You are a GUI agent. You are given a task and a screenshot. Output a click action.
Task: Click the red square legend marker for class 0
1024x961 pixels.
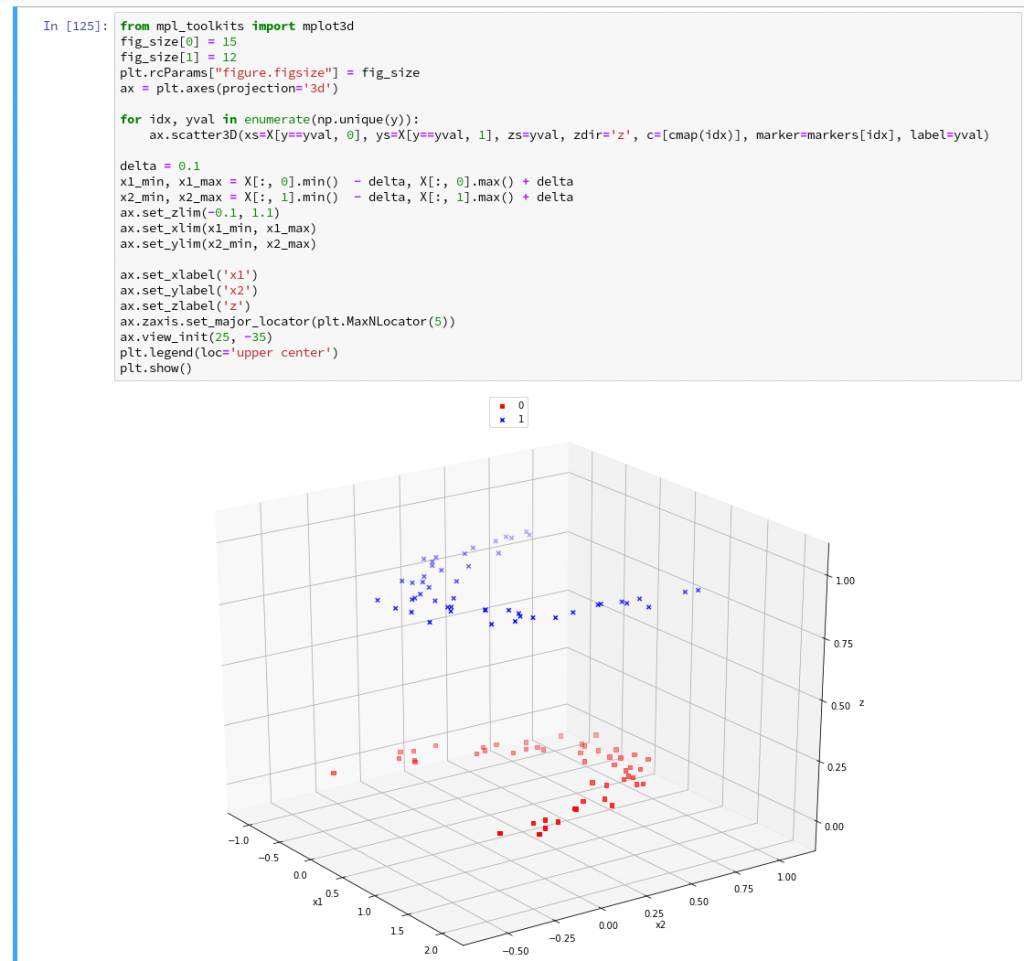(500, 406)
